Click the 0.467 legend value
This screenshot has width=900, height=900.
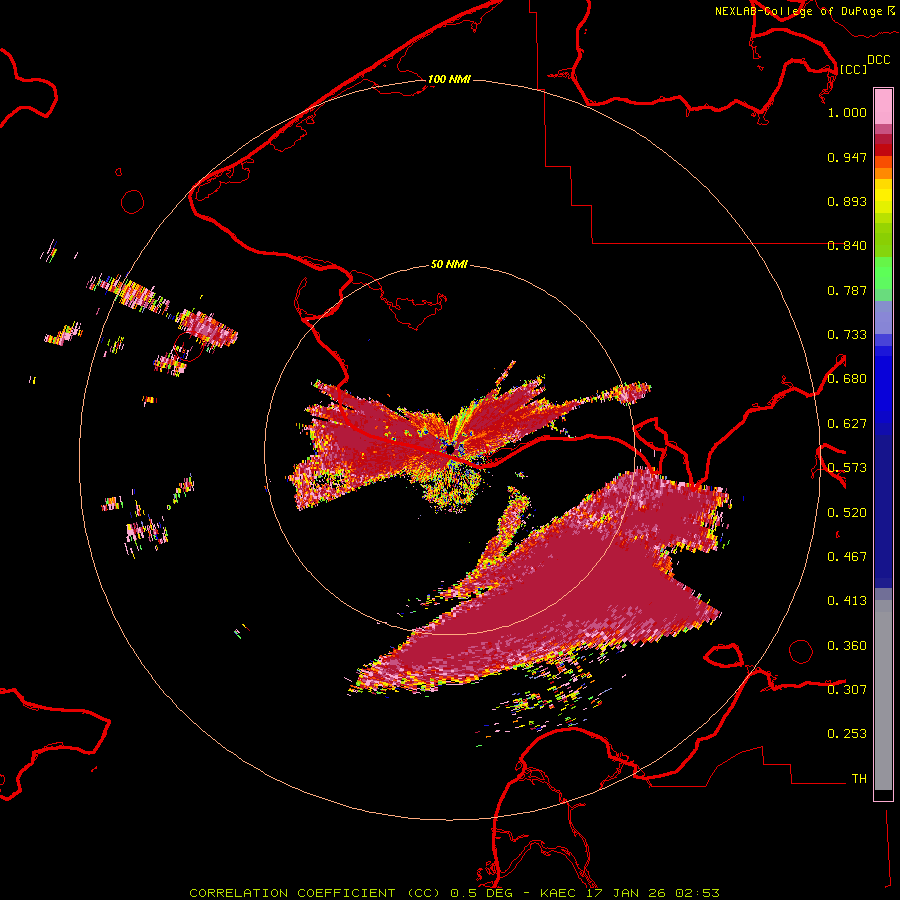click(847, 557)
